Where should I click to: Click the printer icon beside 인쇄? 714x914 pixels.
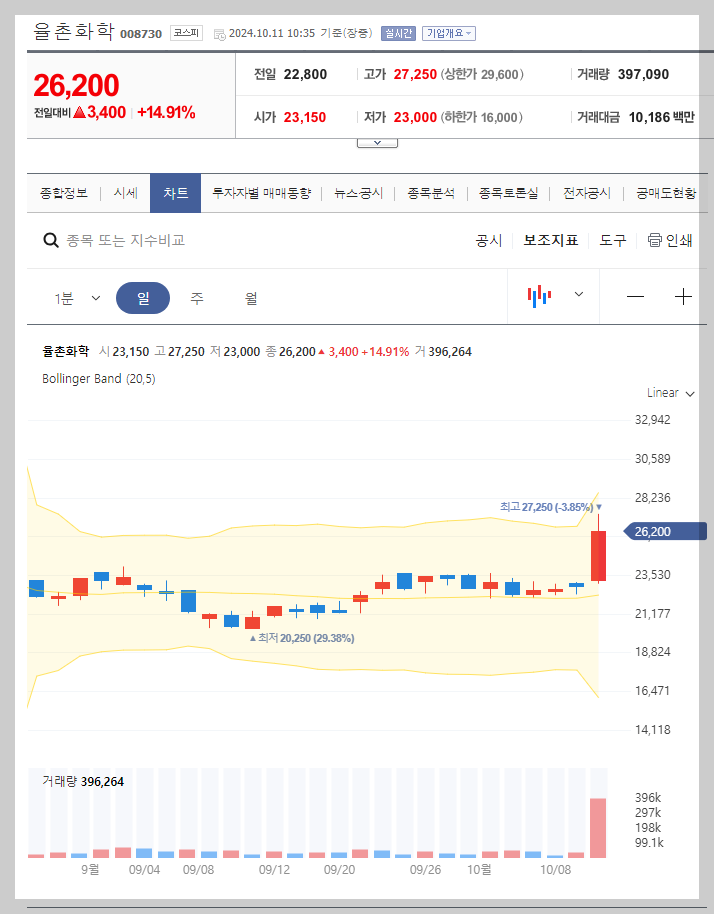655,241
